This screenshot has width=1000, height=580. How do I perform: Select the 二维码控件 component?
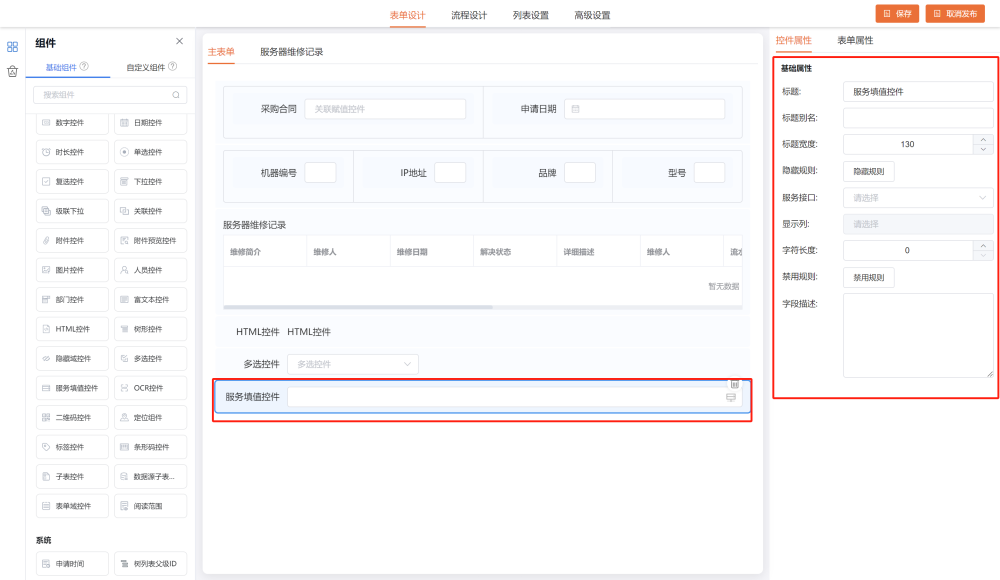[74, 417]
